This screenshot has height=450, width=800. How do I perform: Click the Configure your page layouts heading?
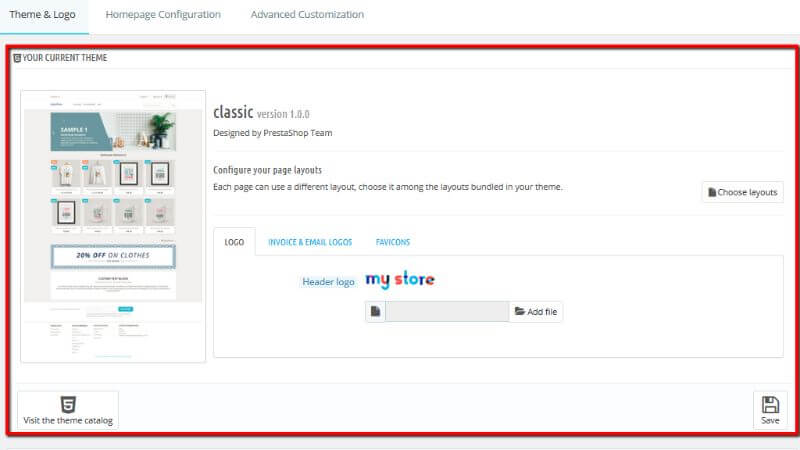pyautogui.click(x=267, y=170)
